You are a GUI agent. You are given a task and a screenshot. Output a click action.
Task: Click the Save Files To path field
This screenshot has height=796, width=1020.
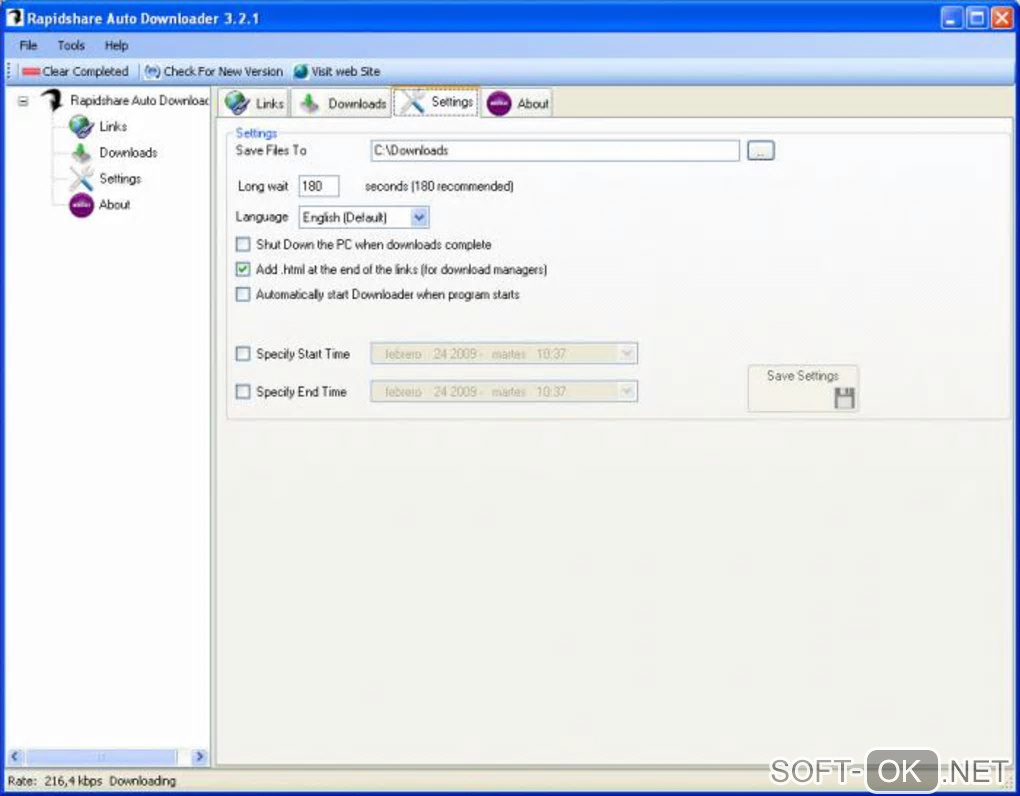(555, 151)
